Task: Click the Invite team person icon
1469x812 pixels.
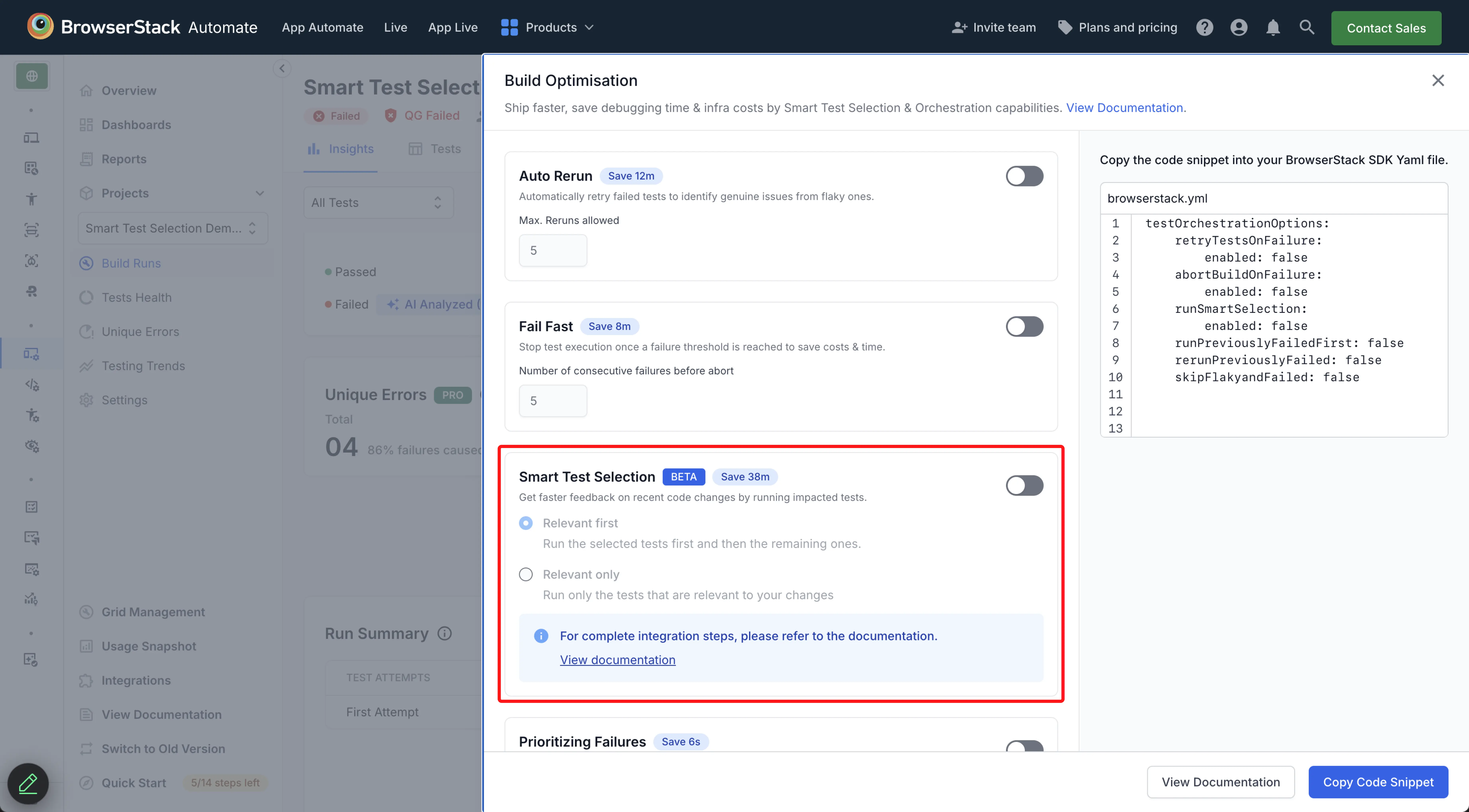Action: click(959, 27)
